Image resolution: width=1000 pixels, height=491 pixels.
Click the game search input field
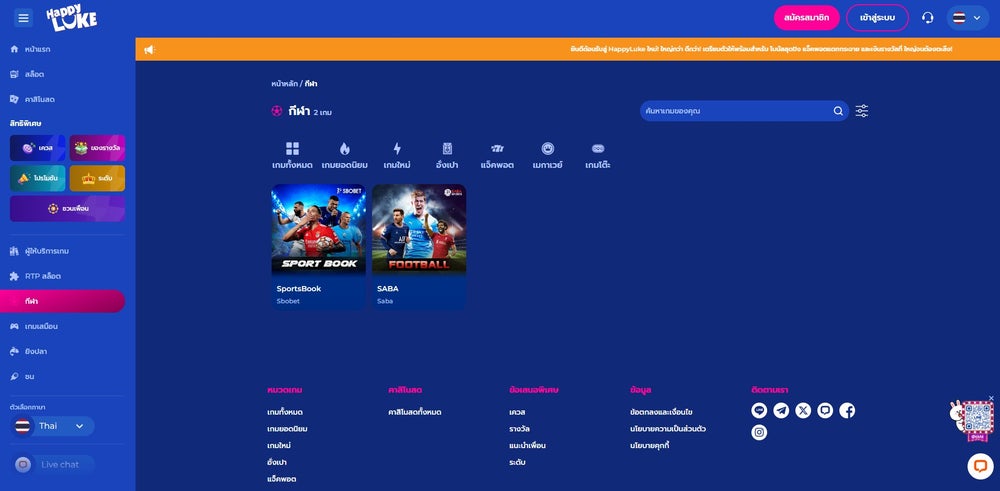(735, 111)
